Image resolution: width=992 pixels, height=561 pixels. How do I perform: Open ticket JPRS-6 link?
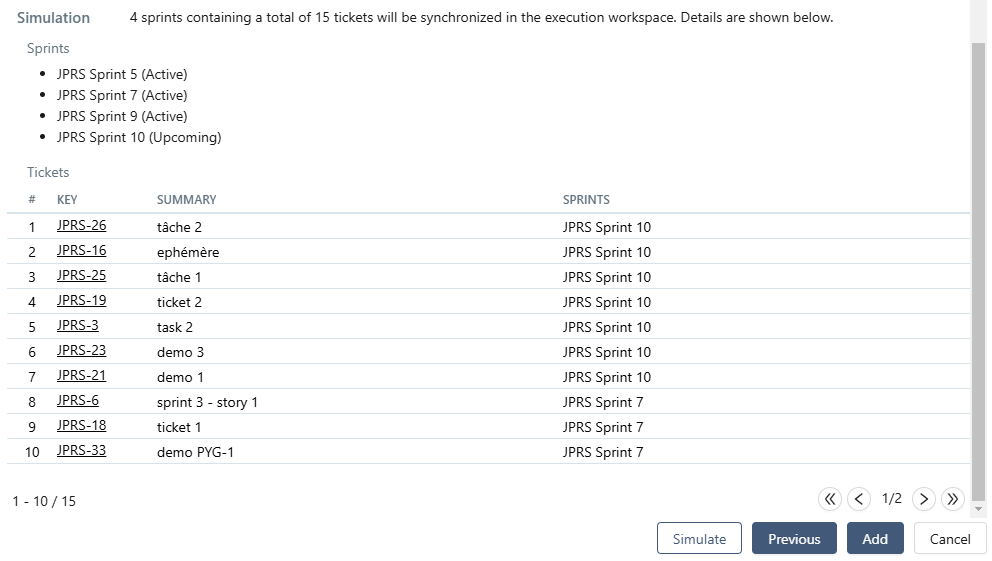(x=77, y=401)
